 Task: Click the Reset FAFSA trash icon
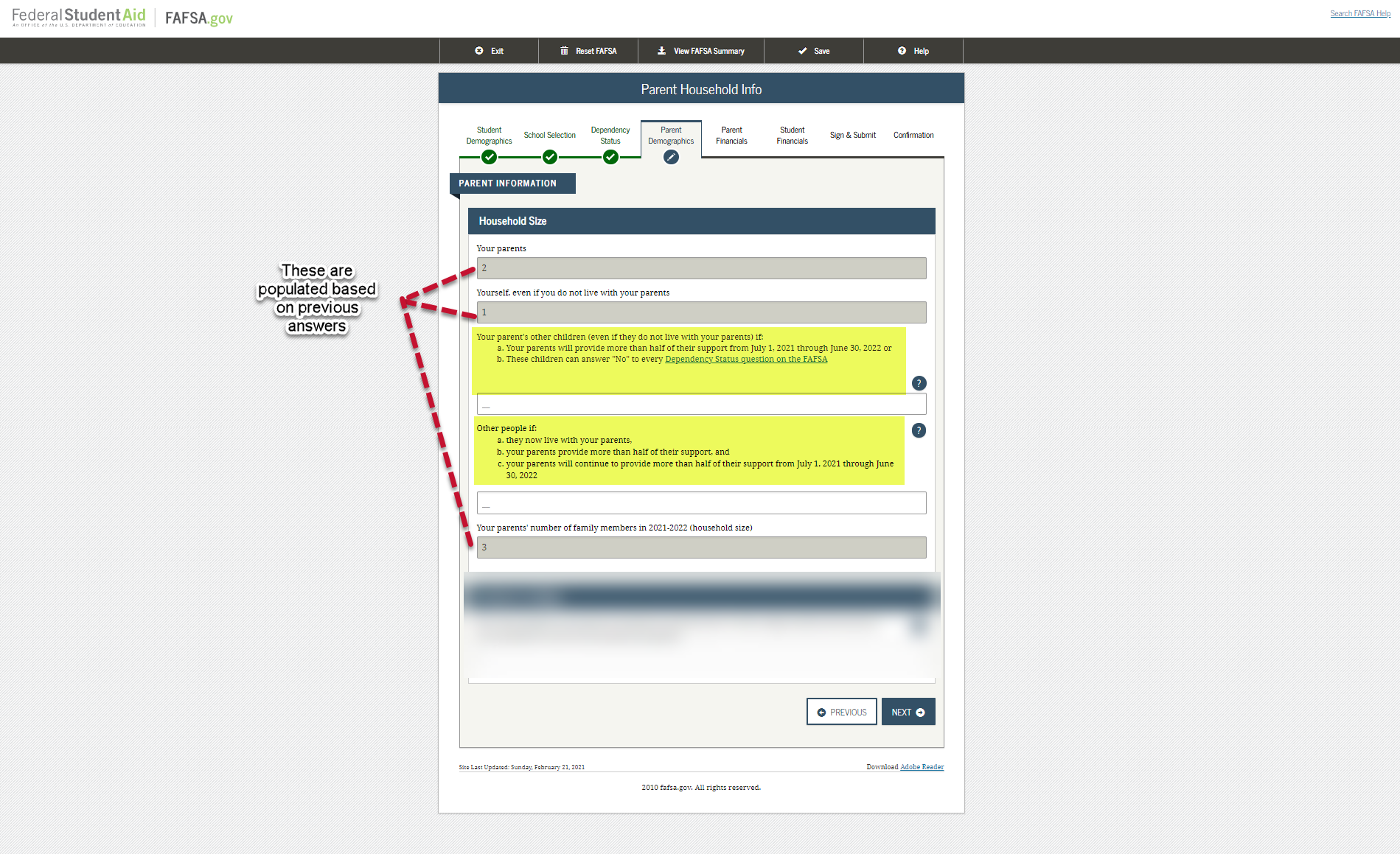[565, 51]
